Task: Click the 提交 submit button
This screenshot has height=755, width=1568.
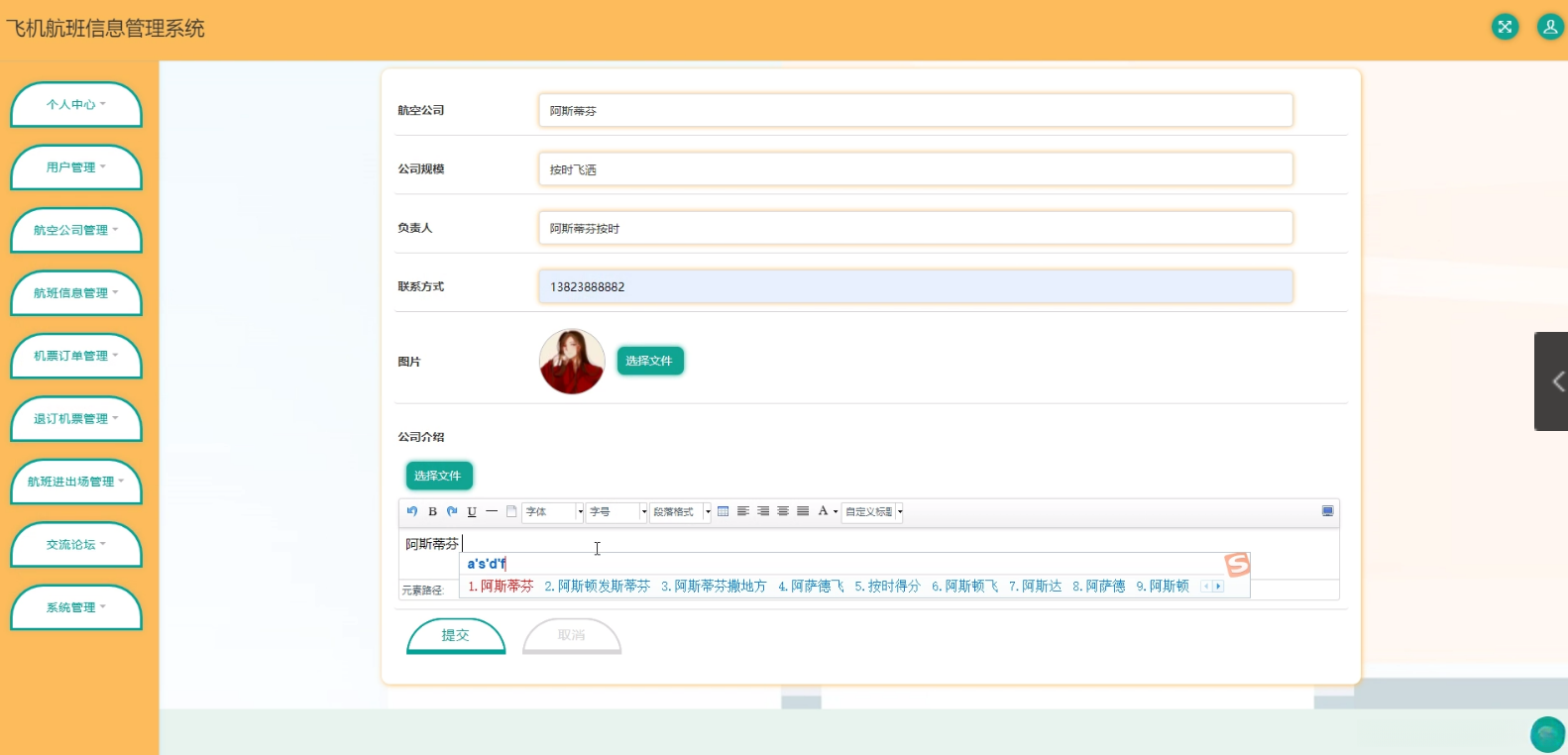Action: coord(456,636)
